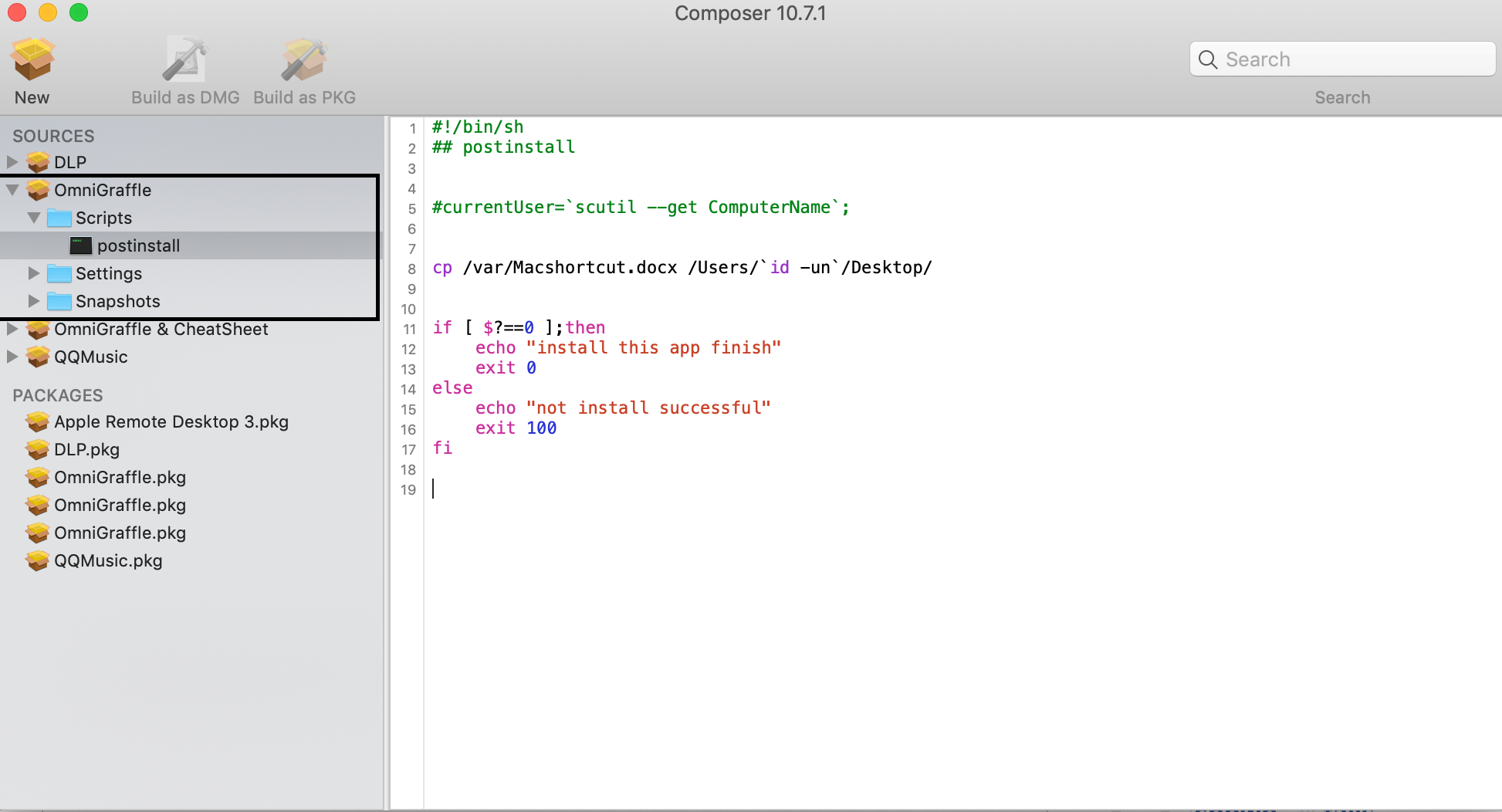Select the DLP.pkg label
The width and height of the screenshot is (1502, 812).
(86, 449)
